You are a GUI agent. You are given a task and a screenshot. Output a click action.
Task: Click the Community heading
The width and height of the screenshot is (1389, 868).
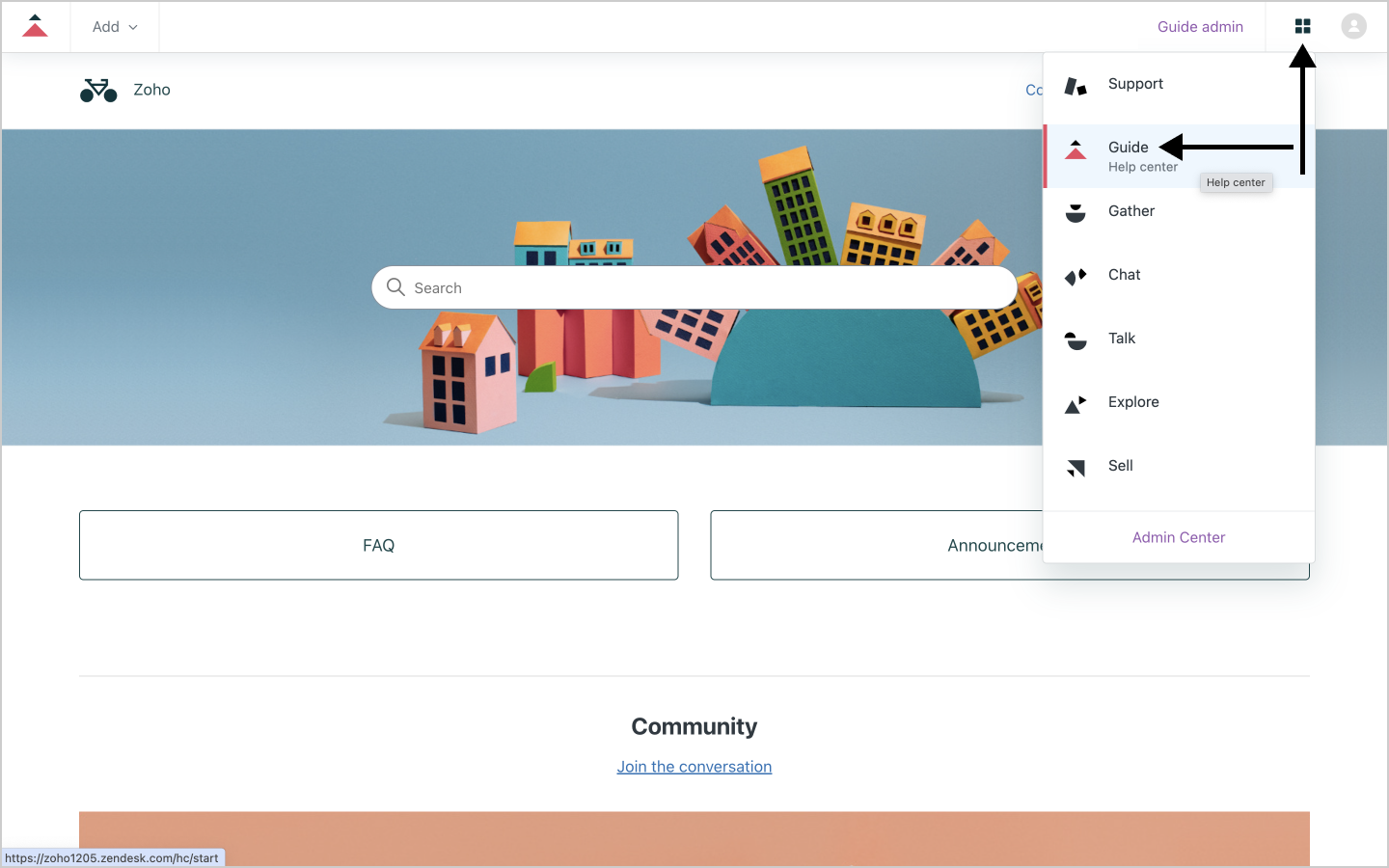(x=694, y=726)
